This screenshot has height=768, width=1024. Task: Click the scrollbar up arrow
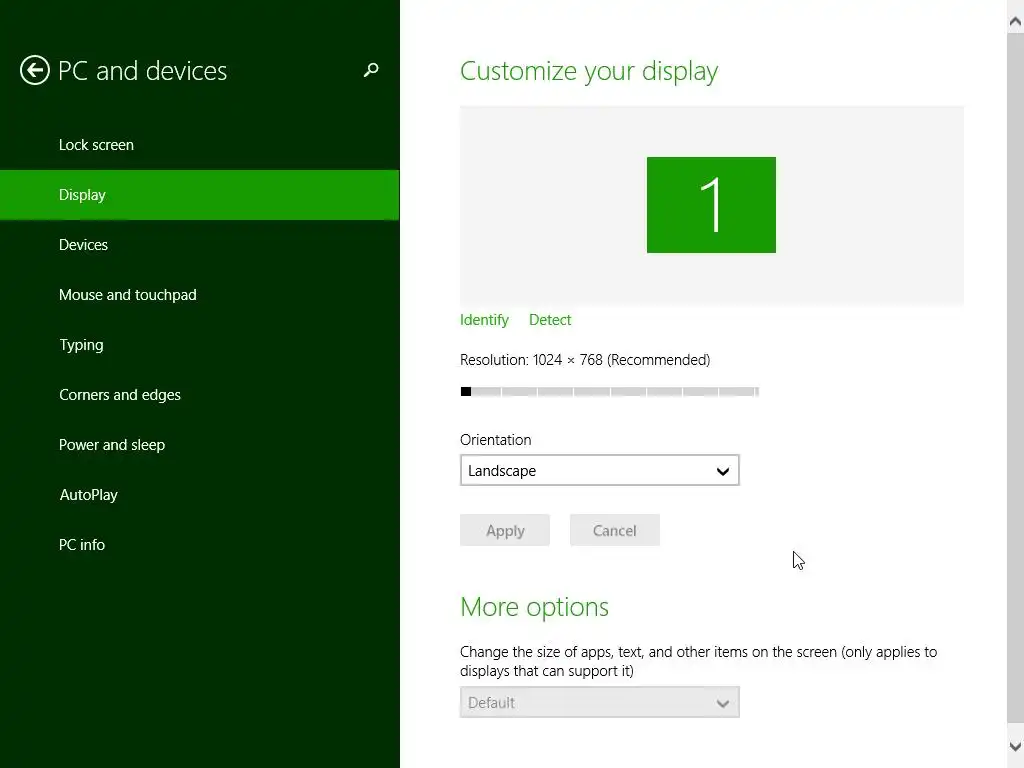(x=1015, y=21)
